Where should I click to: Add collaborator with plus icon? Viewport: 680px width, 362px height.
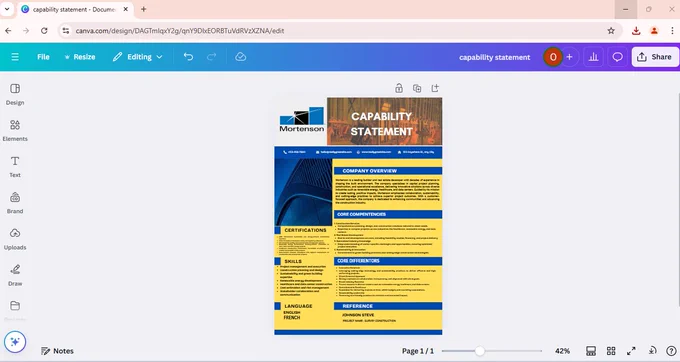569,57
